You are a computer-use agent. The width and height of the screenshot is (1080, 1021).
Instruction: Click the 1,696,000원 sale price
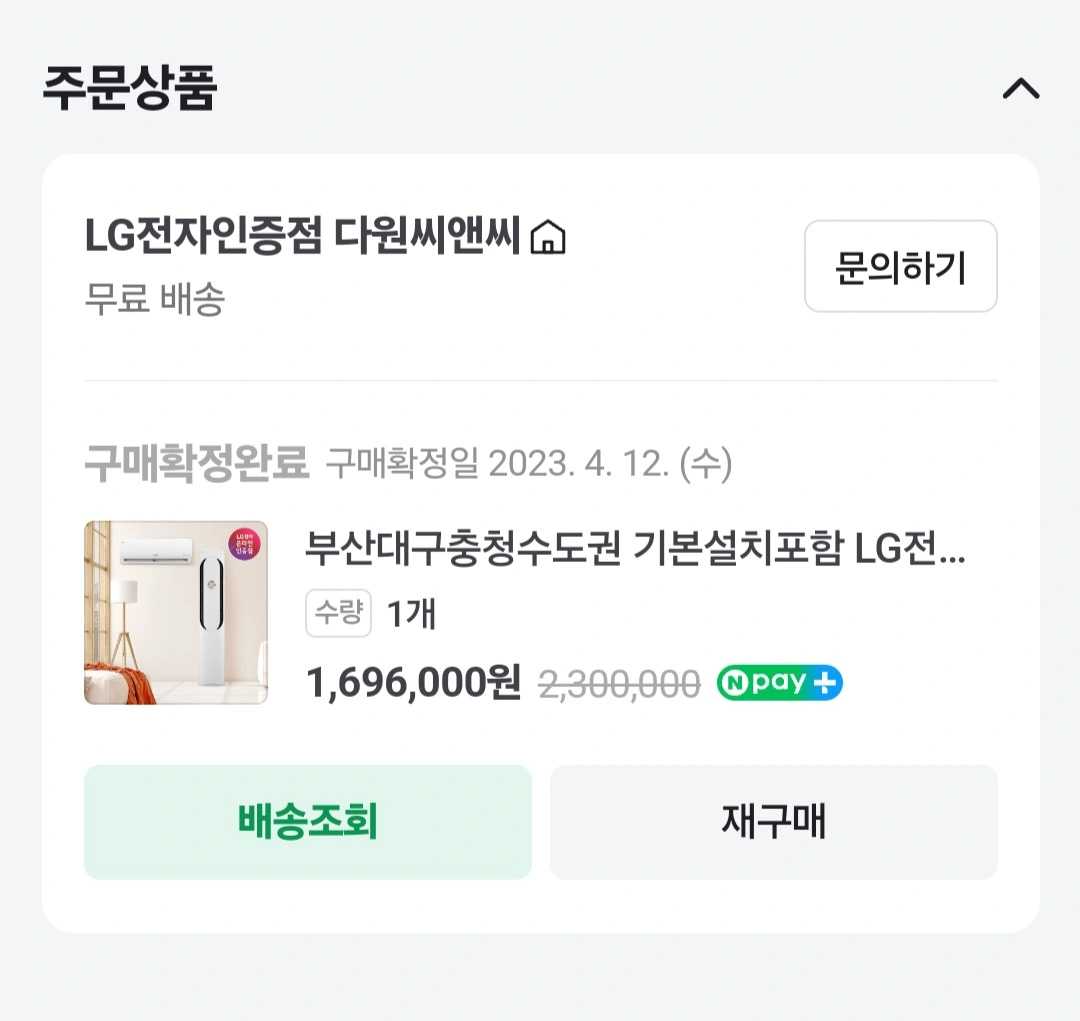coord(413,683)
